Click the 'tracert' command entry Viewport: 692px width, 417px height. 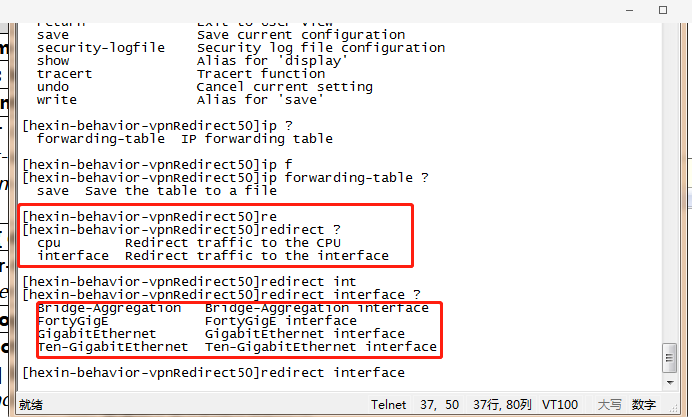64,73
